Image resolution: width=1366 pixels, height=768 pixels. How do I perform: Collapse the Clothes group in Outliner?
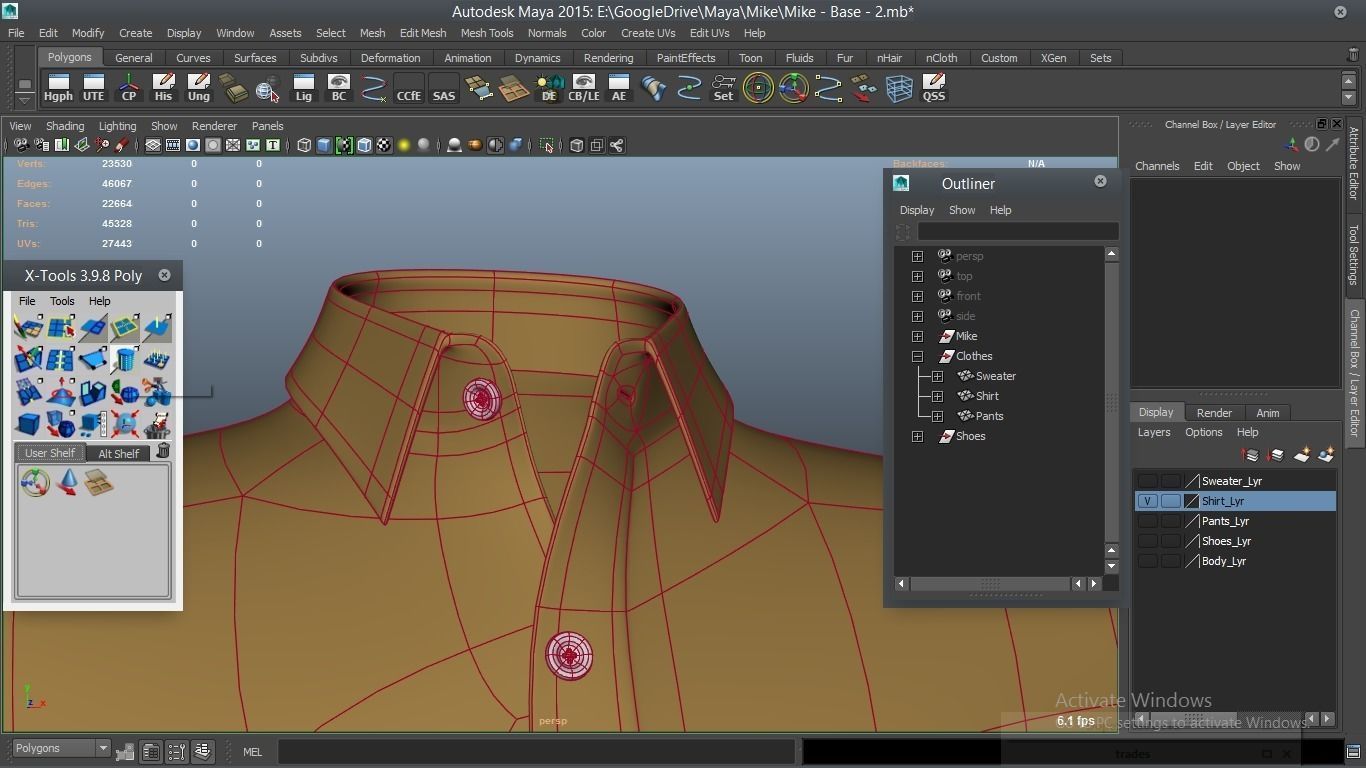917,356
